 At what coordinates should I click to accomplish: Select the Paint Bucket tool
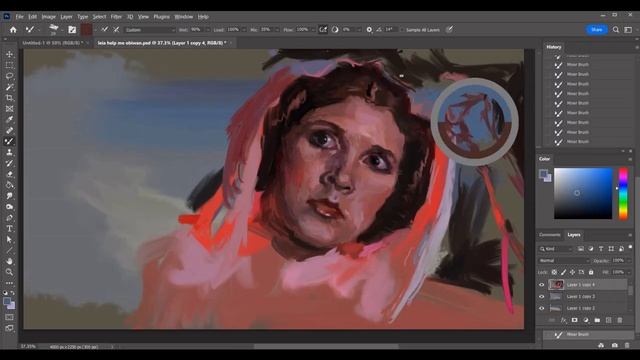(9, 185)
